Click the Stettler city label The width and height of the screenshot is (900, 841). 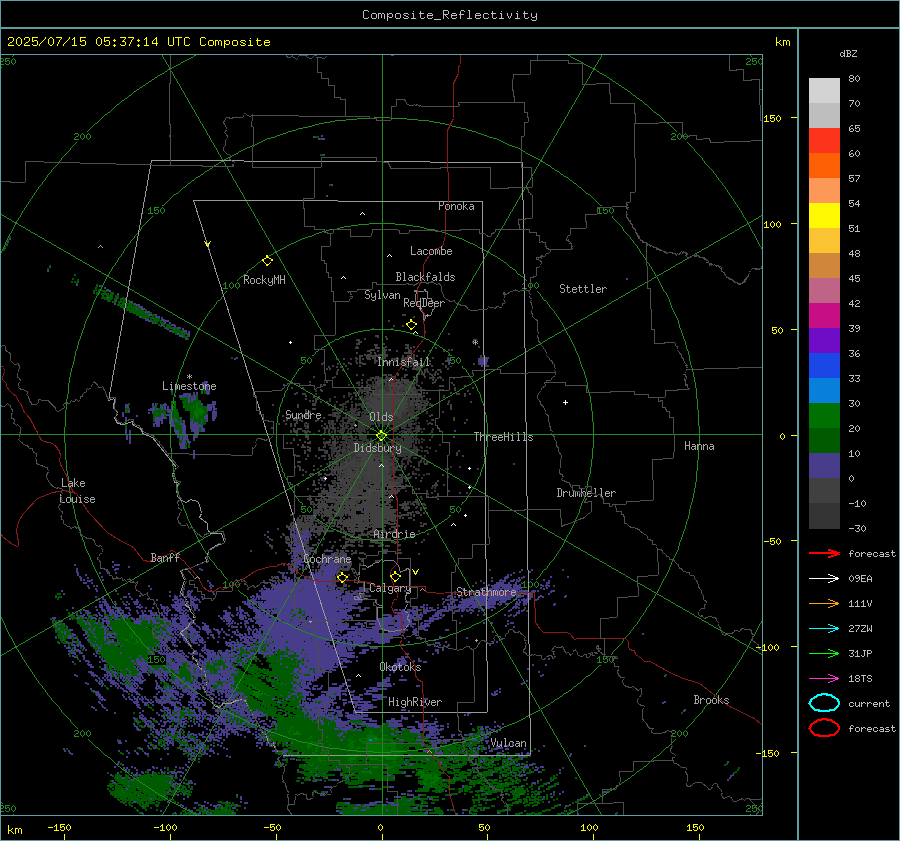(x=583, y=289)
